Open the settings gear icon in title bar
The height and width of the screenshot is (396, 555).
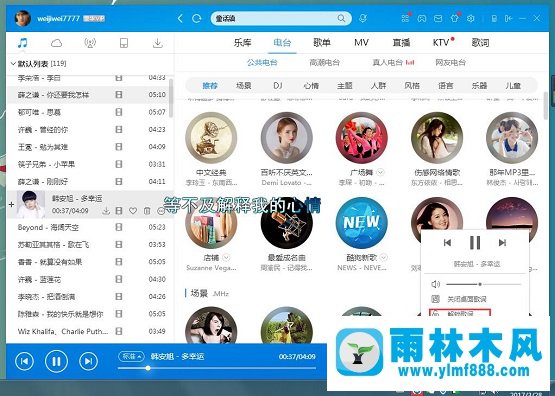coord(470,18)
